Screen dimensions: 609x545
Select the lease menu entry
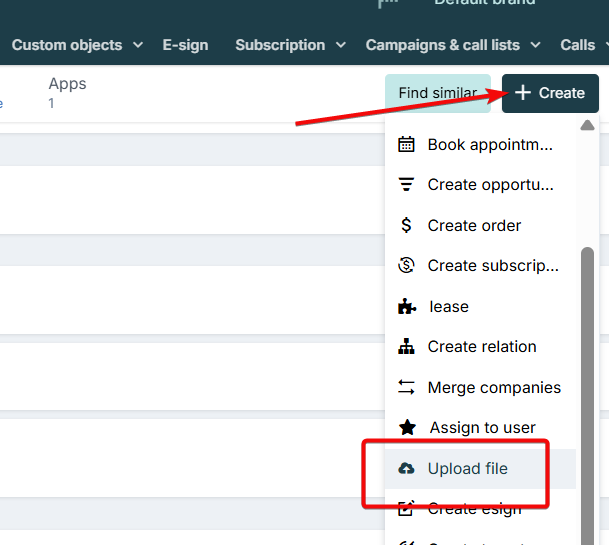click(480, 306)
